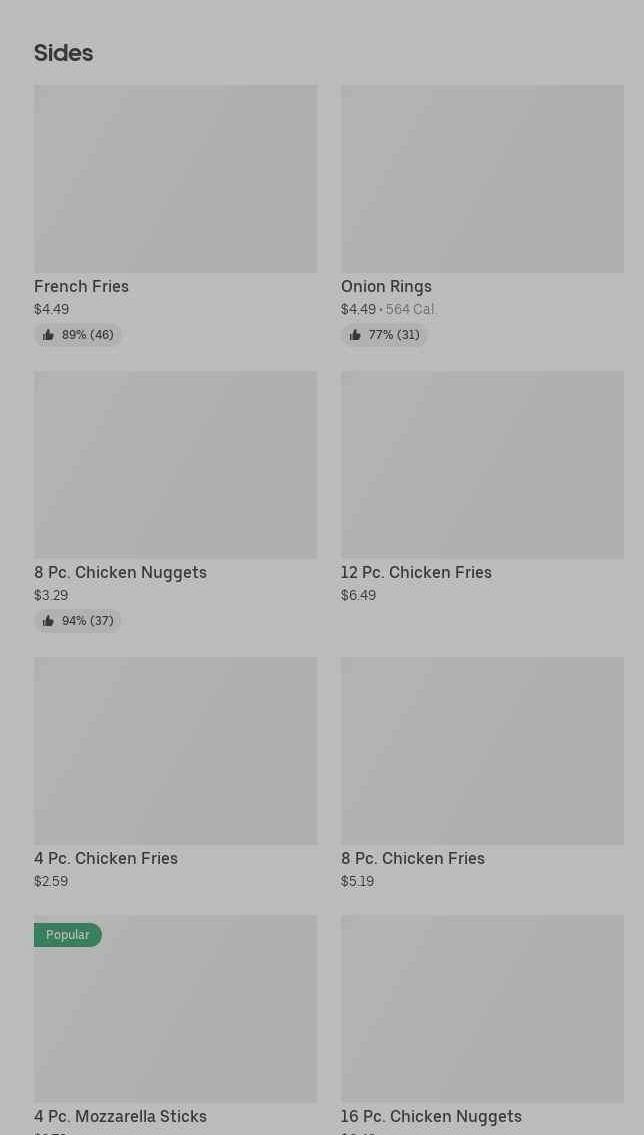This screenshot has height=1135, width=644.
Task: Open 8 Pc. Chicken Nuggets title link
Action: tap(120, 572)
